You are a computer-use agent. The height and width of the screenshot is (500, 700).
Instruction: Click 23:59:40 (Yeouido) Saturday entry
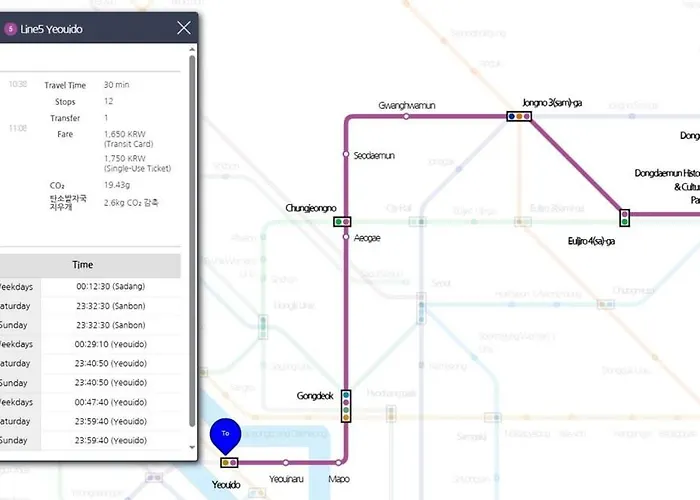(x=111, y=421)
